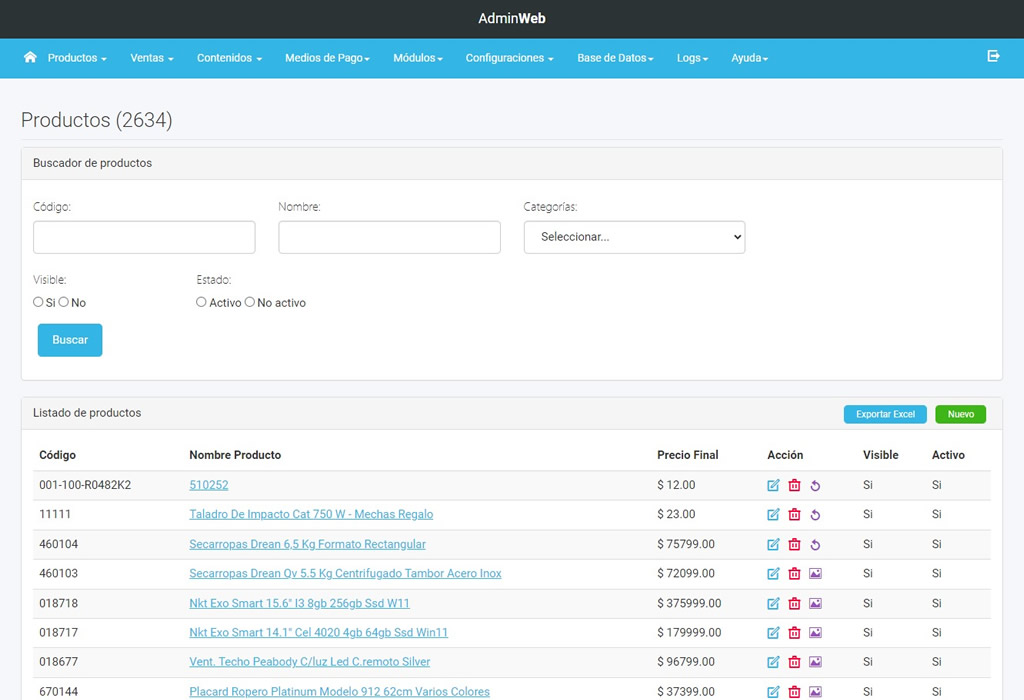Open the Categorías dropdown selector

pyautogui.click(x=634, y=237)
